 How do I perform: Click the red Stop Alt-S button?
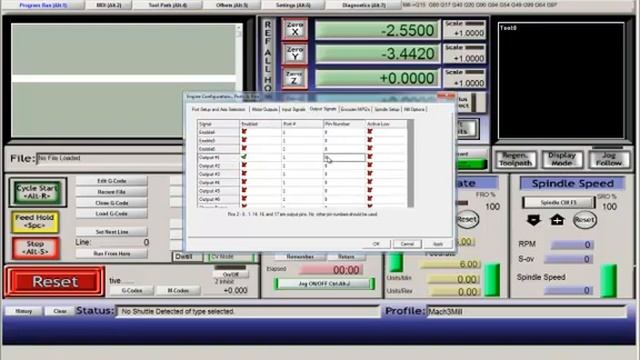click(x=36, y=248)
